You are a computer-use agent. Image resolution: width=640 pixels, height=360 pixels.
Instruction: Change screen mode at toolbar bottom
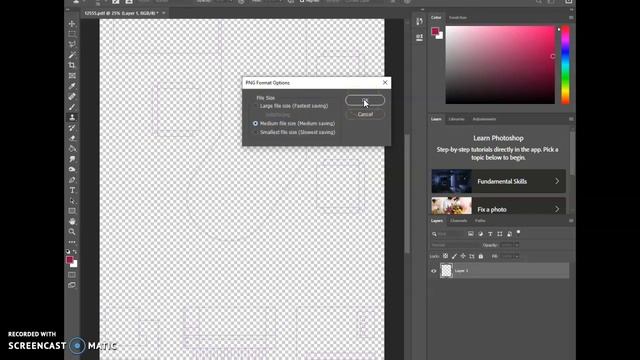pyautogui.click(x=72, y=285)
